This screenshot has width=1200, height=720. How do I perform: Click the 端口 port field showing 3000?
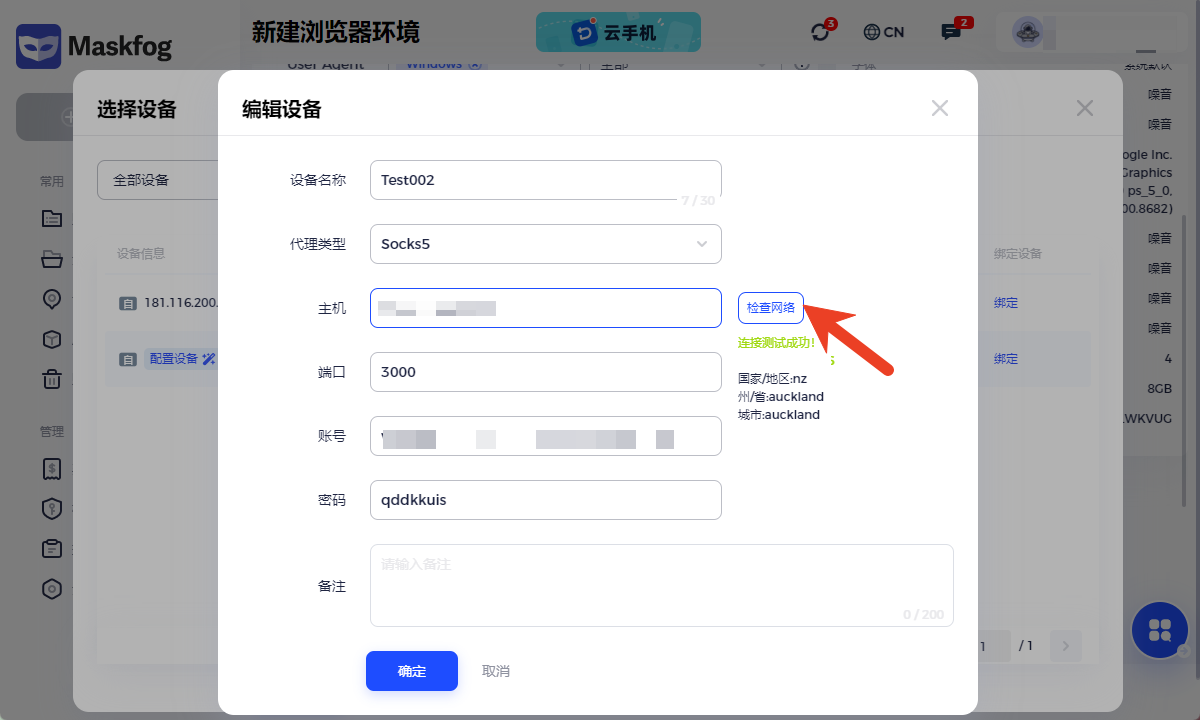pyautogui.click(x=545, y=372)
